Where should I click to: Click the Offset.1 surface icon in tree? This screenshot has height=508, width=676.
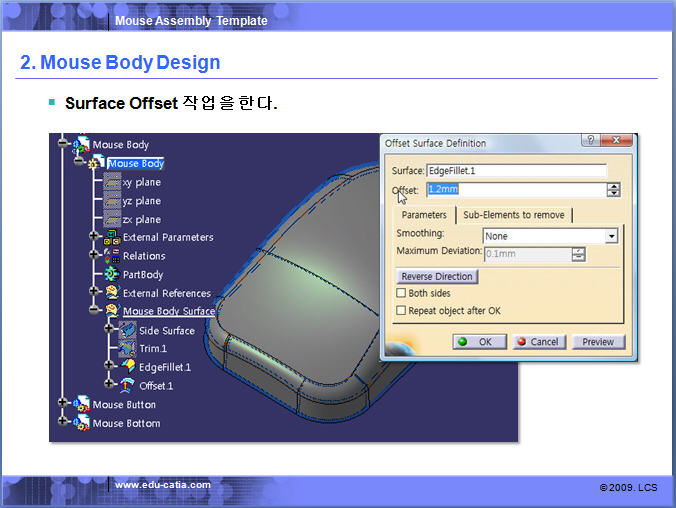(127, 385)
